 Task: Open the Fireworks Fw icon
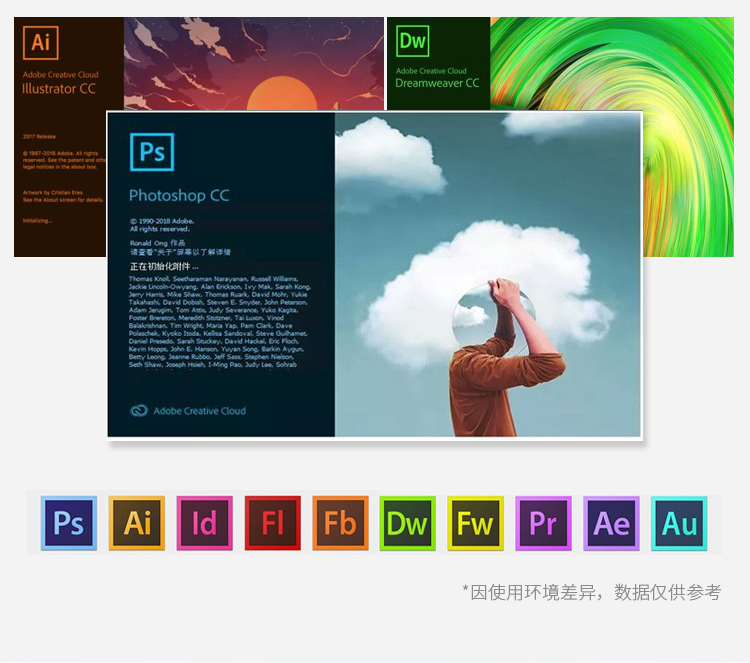coord(476,523)
